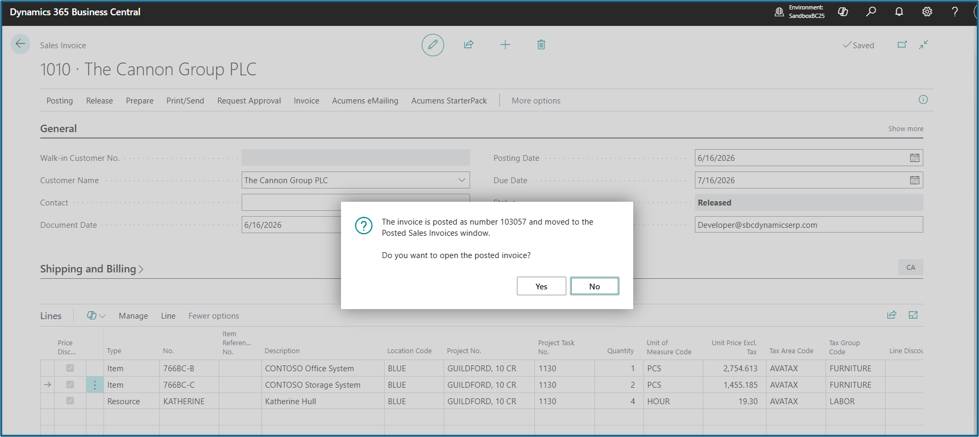
Task: Click Dynamics 365 Business Central title
Action: [75, 12]
